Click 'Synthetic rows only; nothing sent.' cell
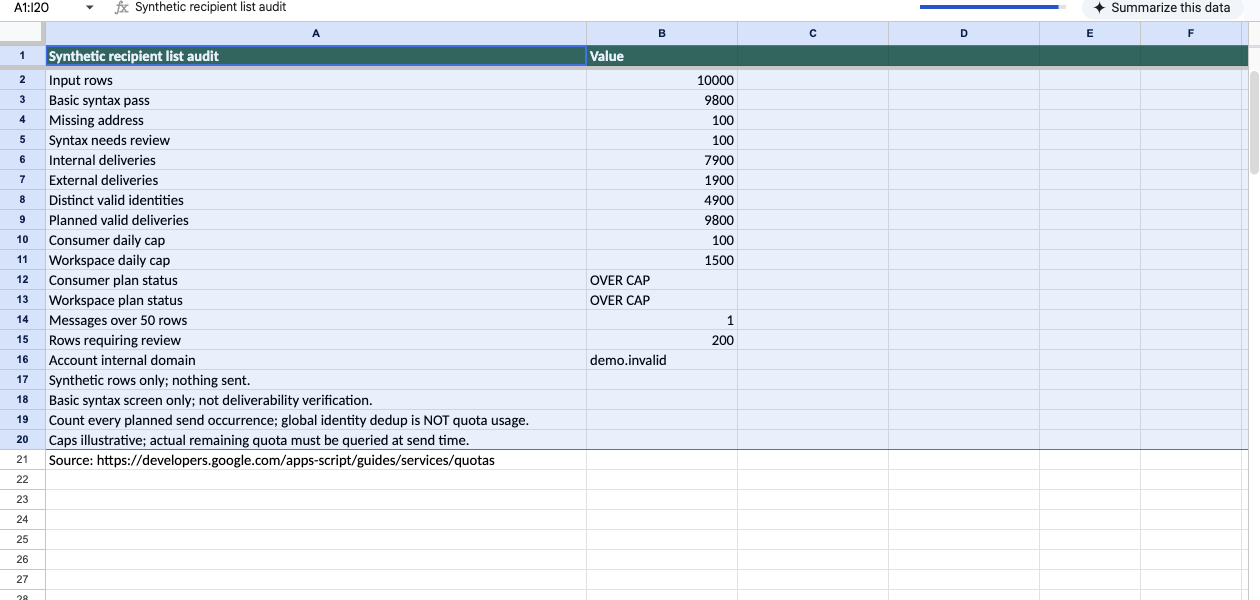 coord(316,380)
